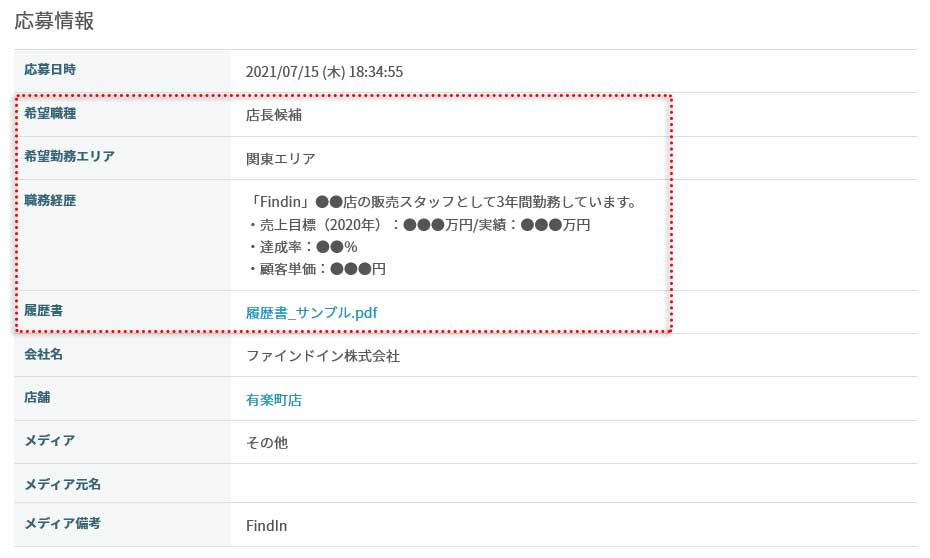Screen dimensions: 930x558
Task: Click the 応募情報 section heading
Action: [x=54, y=20]
